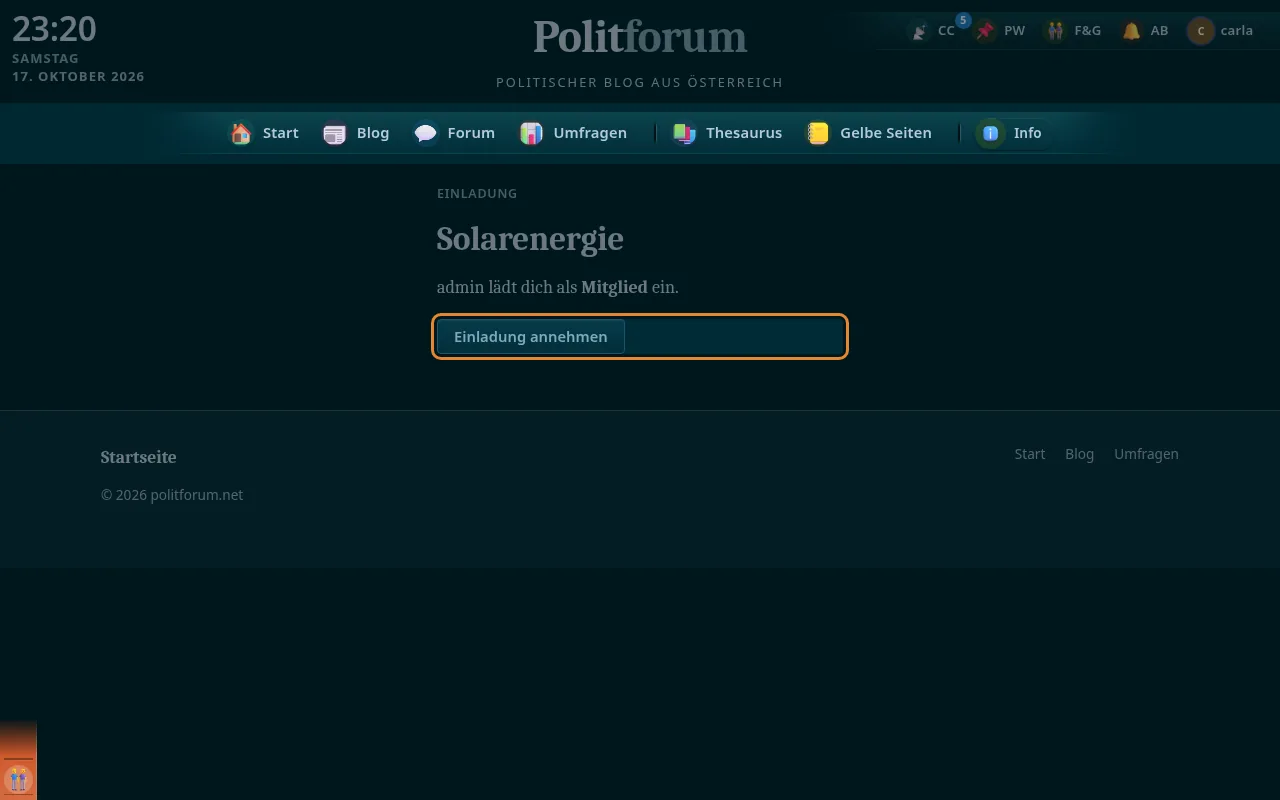Open the F&G people icon
Viewport: 1280px width, 800px height.
click(x=1055, y=31)
